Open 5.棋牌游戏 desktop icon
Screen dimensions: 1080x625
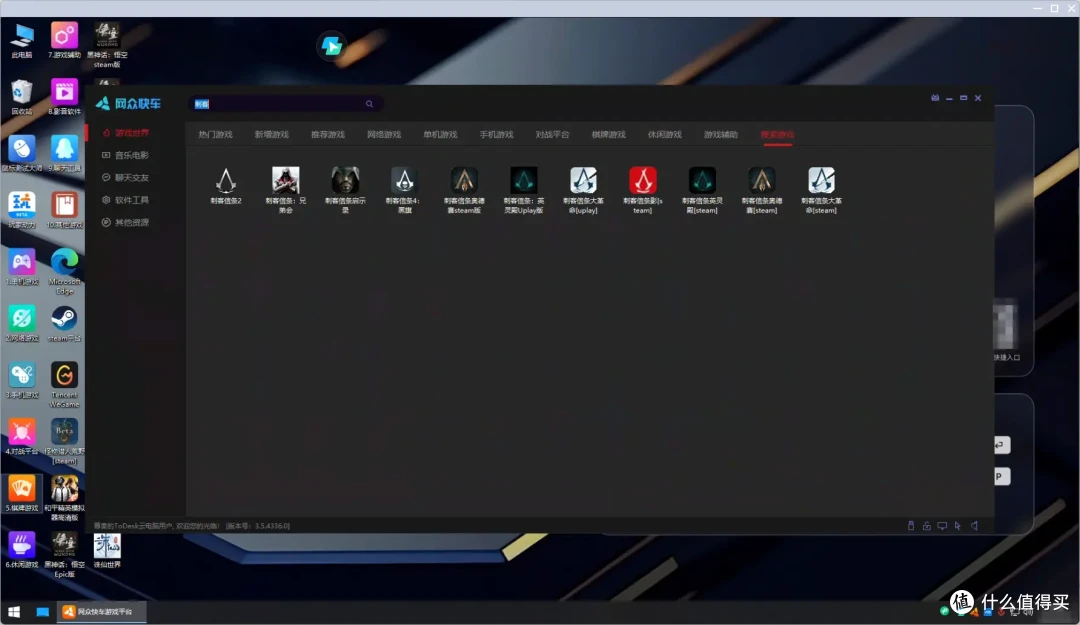(x=22, y=493)
